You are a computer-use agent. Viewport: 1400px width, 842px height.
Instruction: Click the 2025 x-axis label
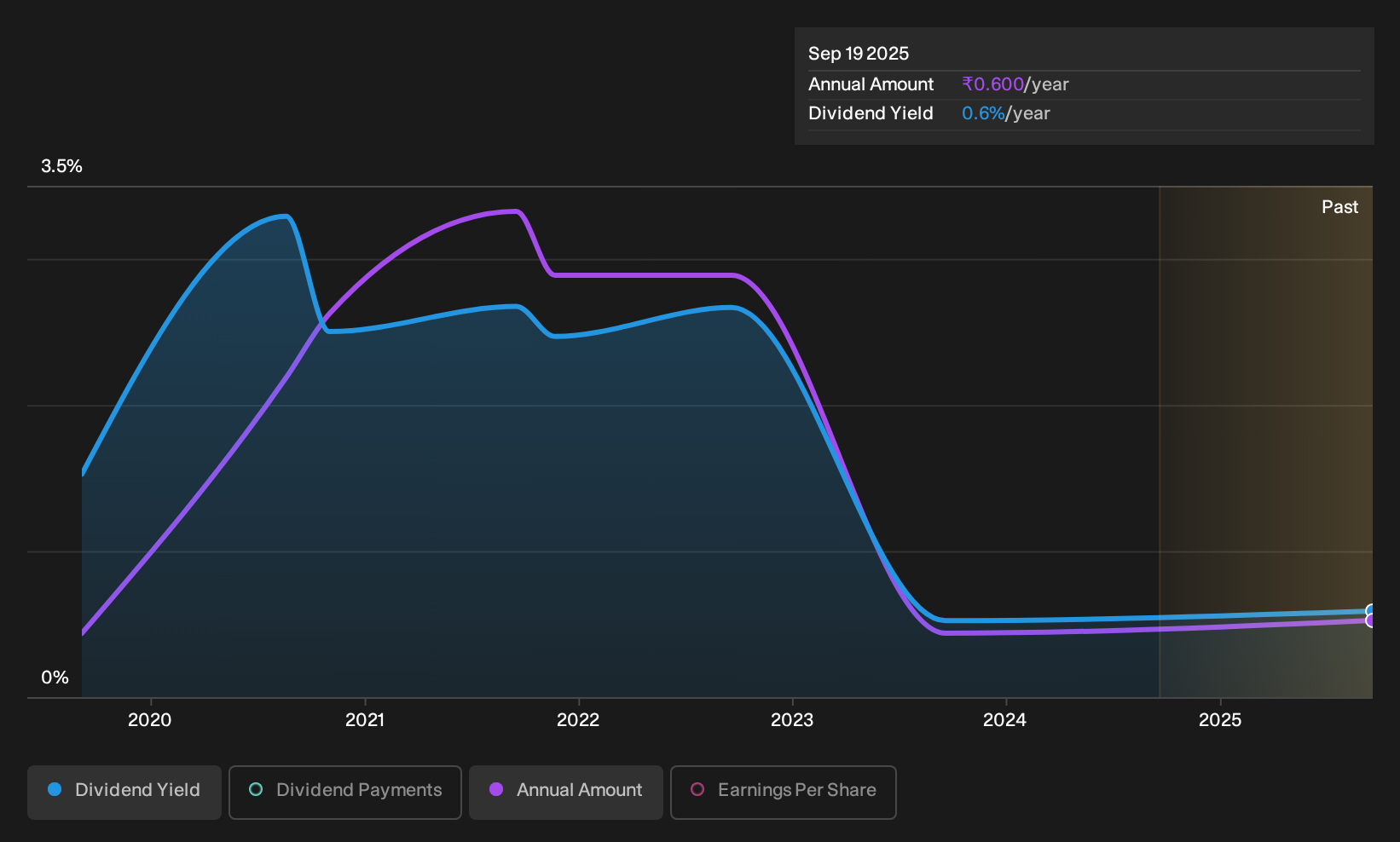tap(1220, 720)
